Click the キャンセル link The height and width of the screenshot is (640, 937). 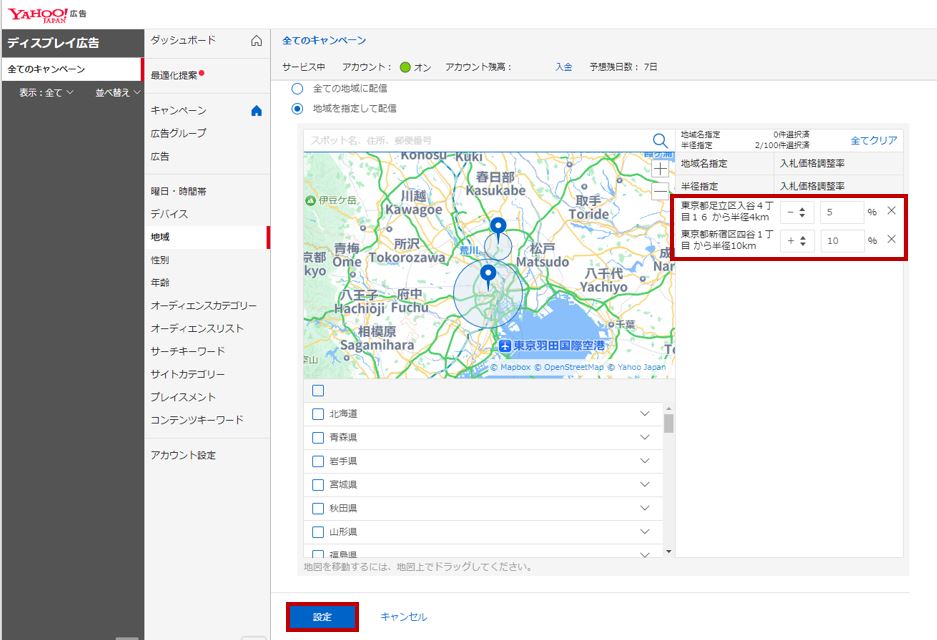(403, 617)
